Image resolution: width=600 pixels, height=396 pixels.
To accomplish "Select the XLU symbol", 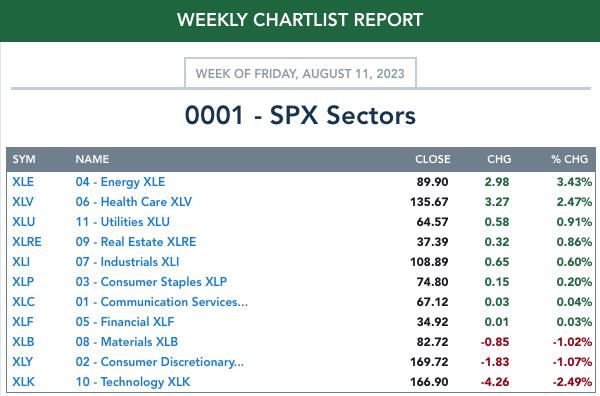I will 24,222.
